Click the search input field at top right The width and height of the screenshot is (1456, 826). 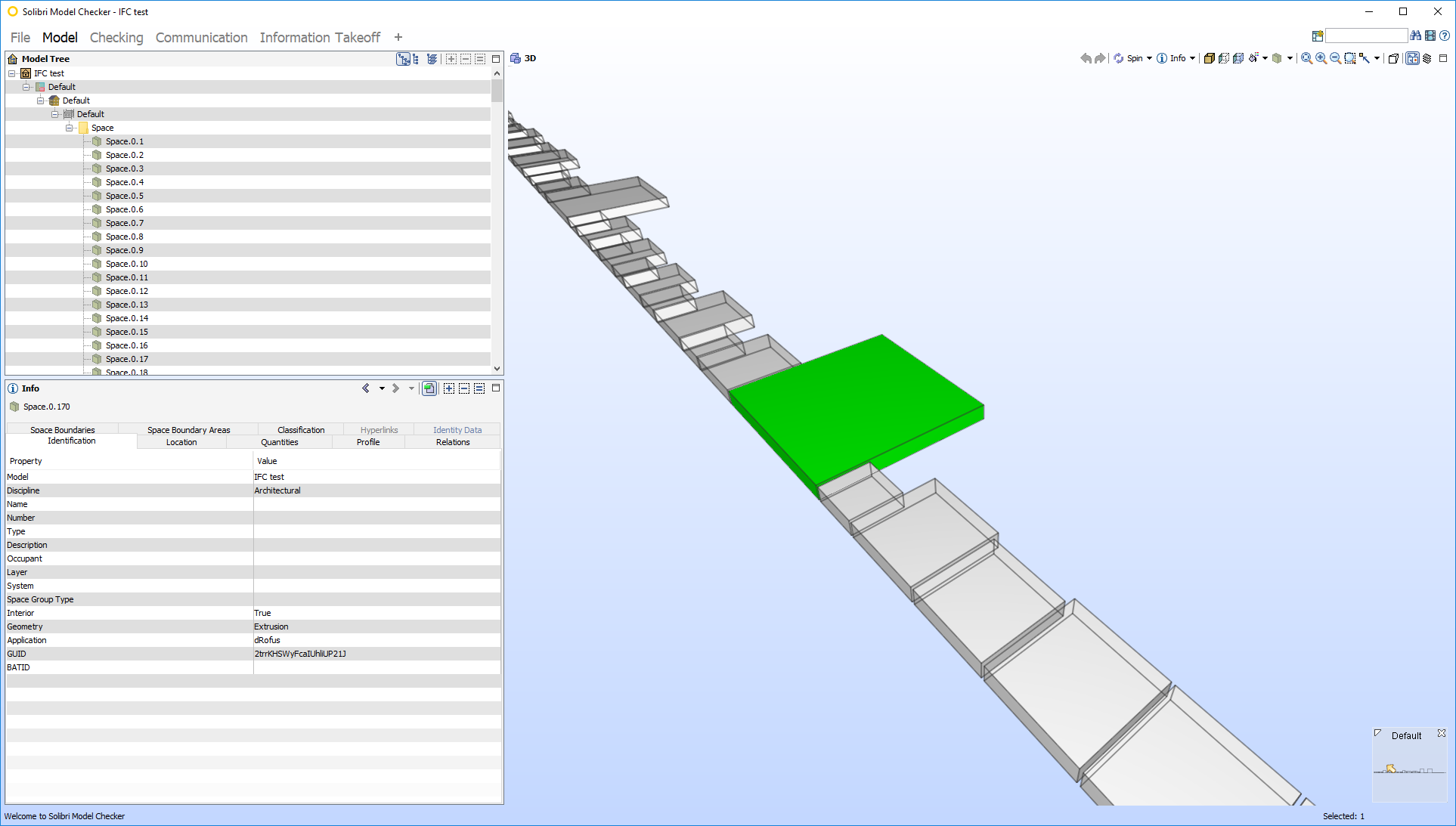coord(1365,36)
